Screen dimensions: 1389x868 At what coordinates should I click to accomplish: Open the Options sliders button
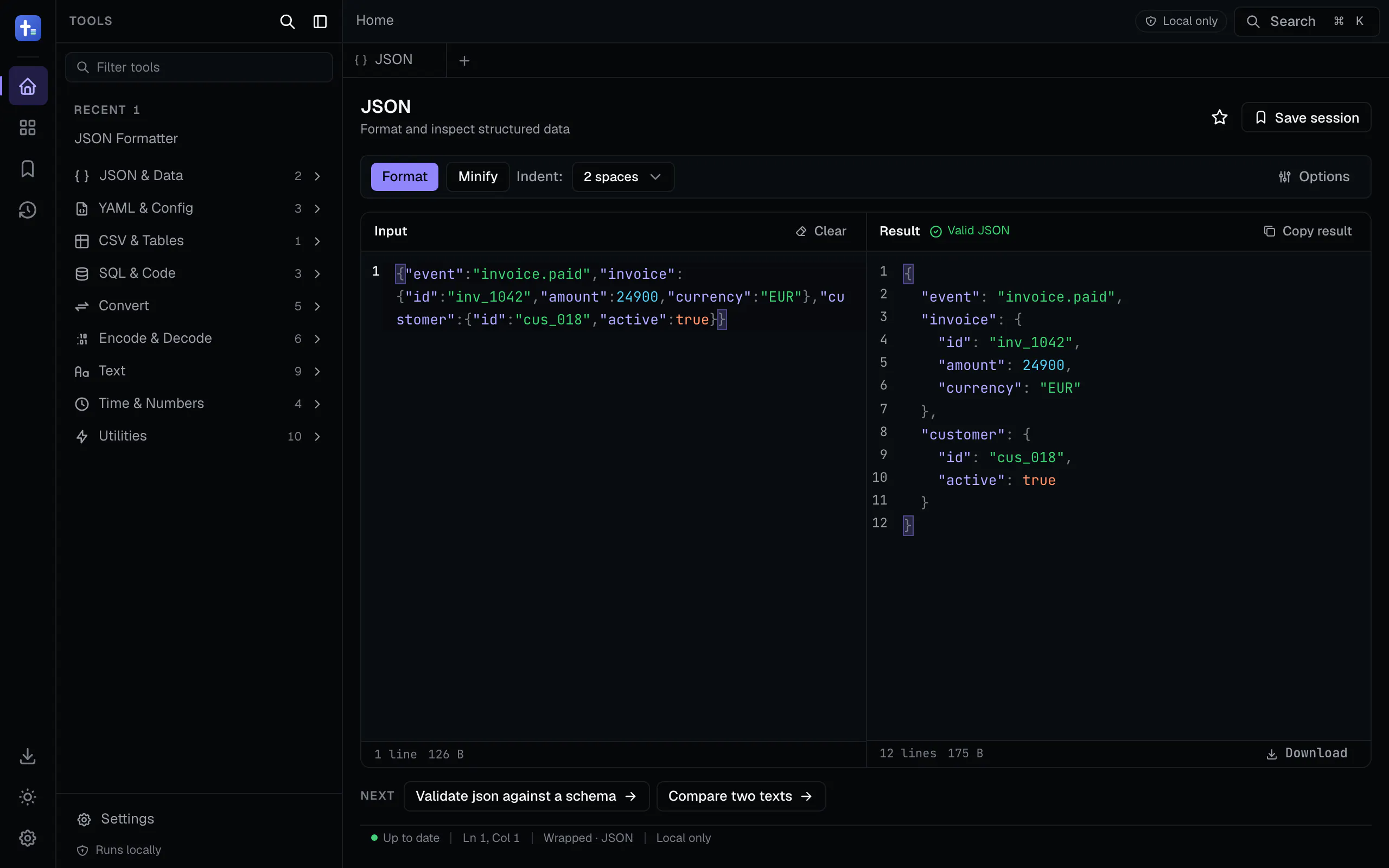pyautogui.click(x=1314, y=177)
